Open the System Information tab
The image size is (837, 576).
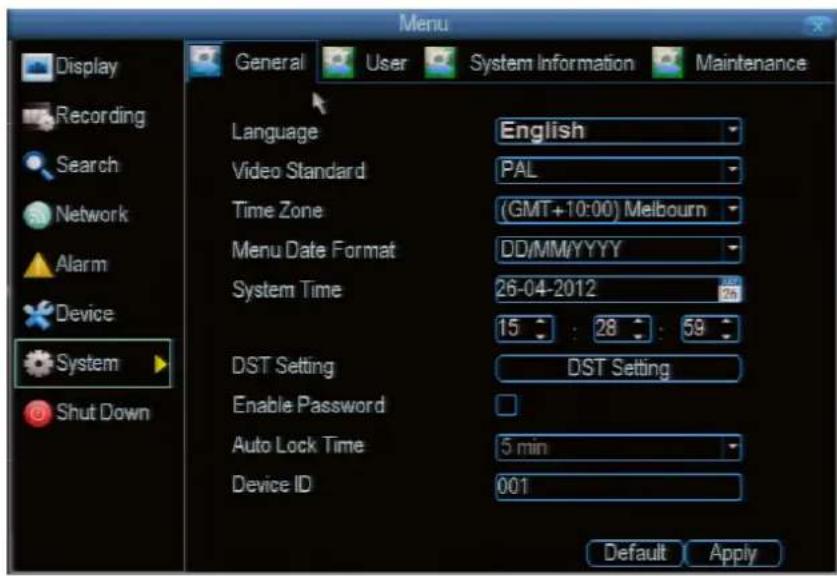coord(530,63)
